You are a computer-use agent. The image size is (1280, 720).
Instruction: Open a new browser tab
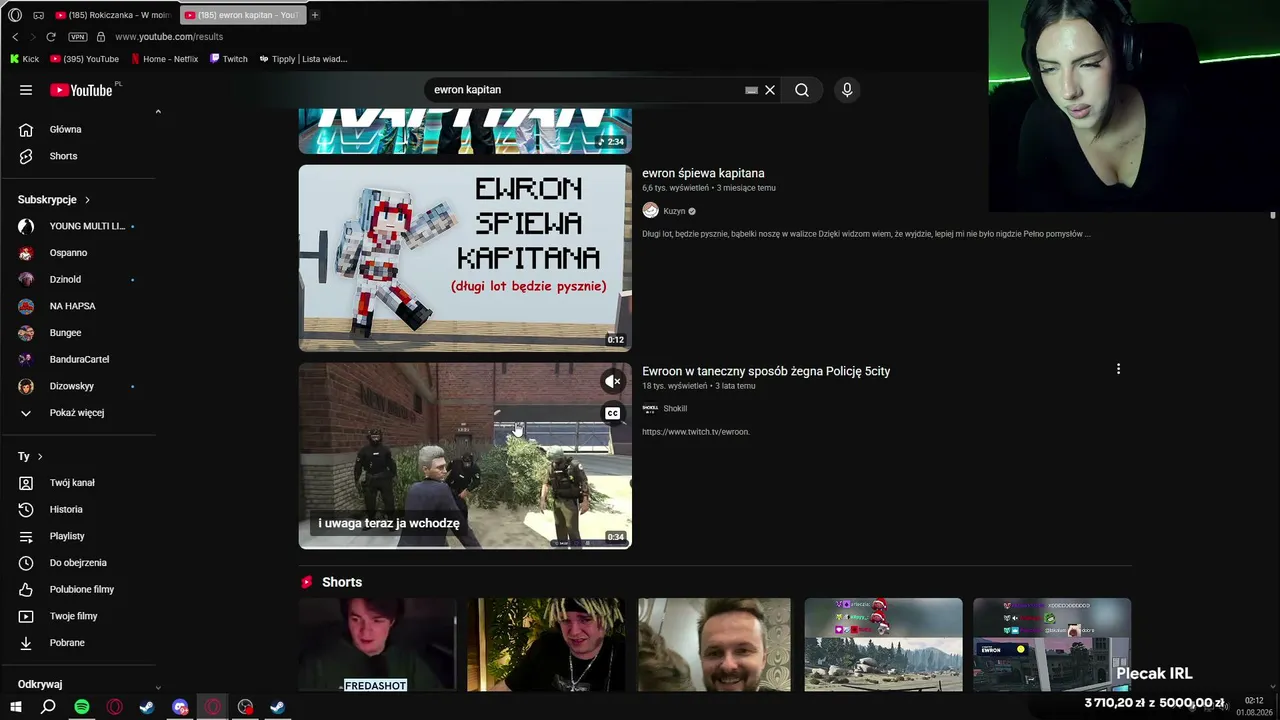315,15
